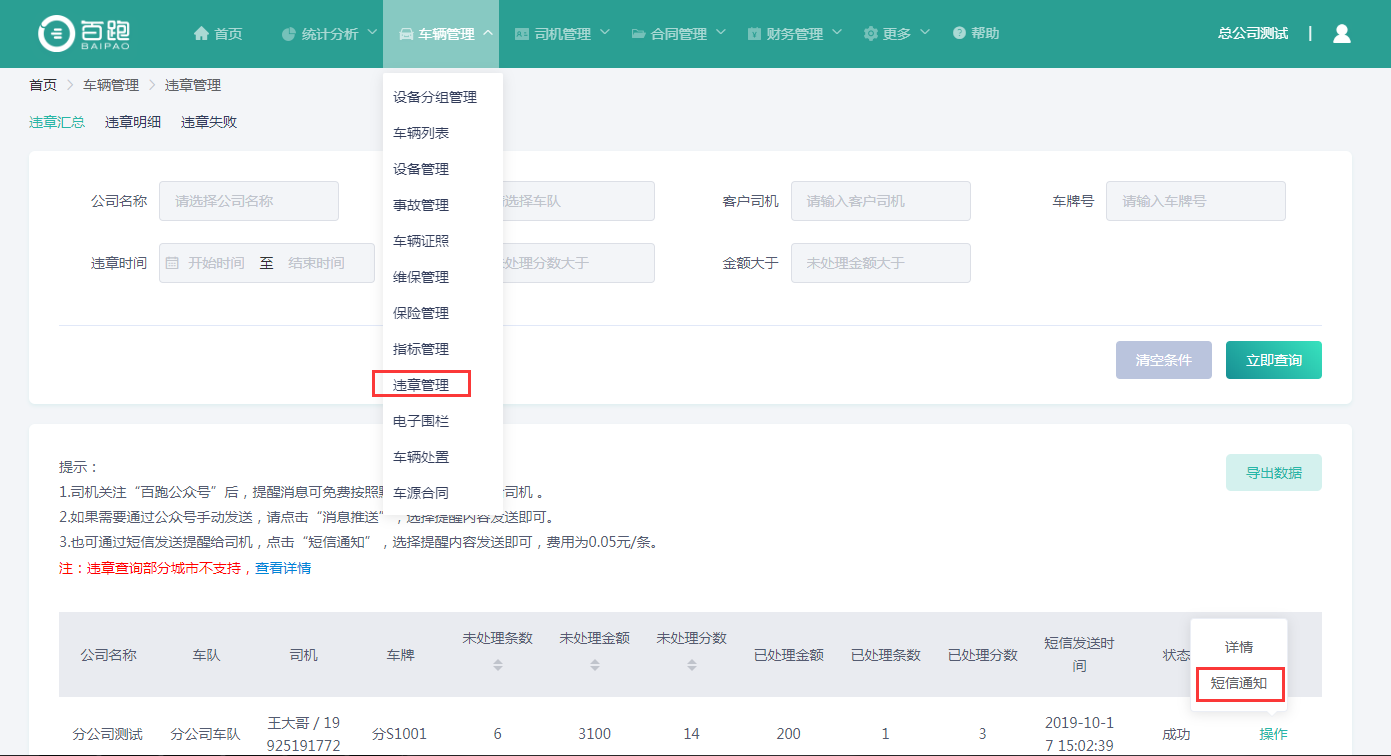Screen dimensions: 1391x756
Task: Open the 公司名称 selection dropdown
Action: (248, 201)
